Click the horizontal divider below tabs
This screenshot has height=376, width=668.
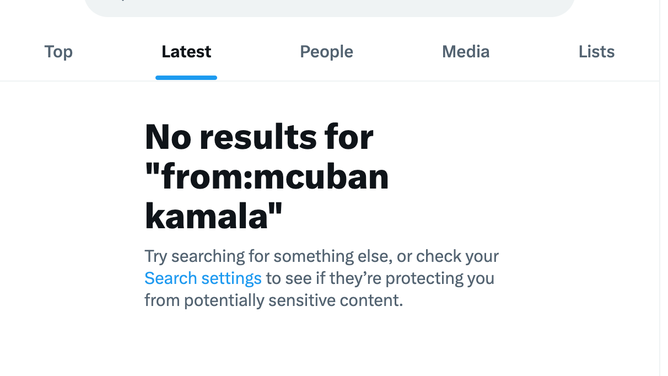(330, 80)
